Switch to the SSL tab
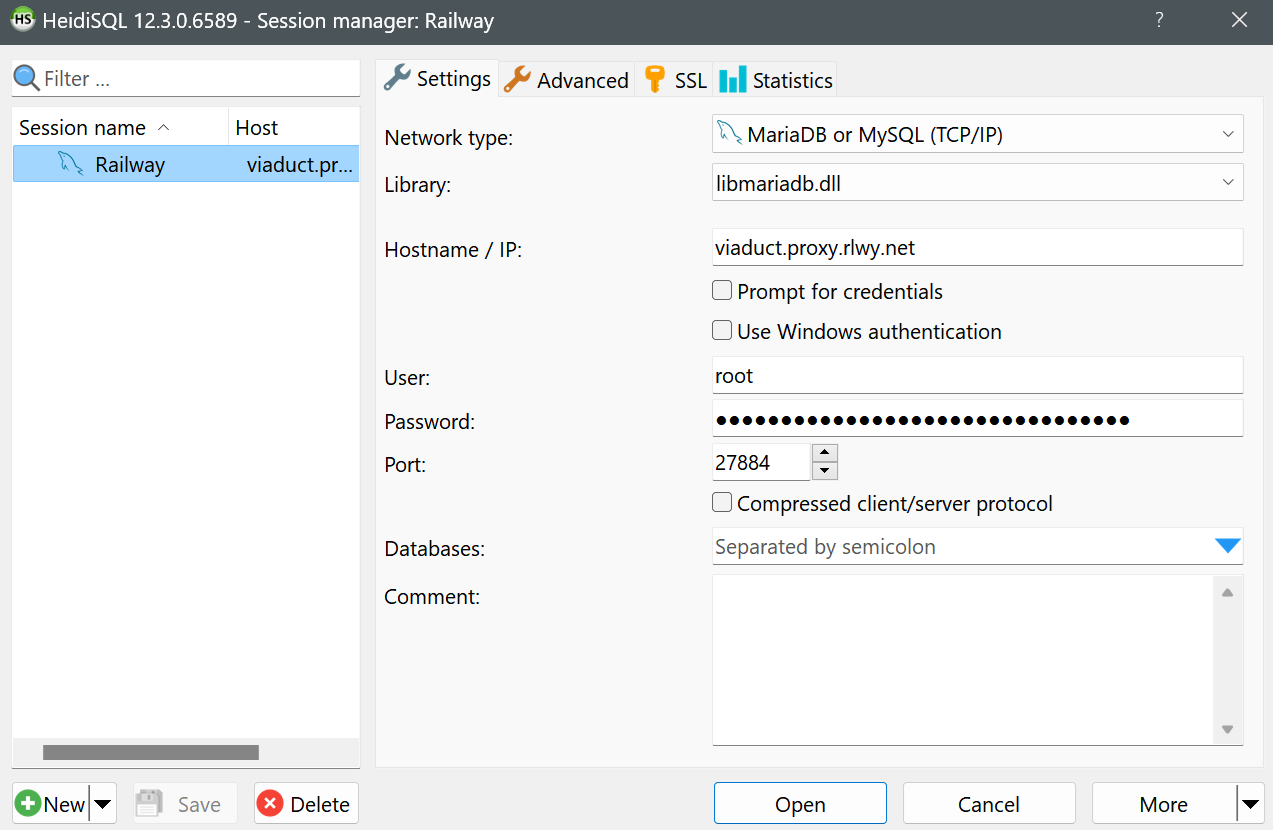This screenshot has height=830, width=1273. tap(675, 80)
